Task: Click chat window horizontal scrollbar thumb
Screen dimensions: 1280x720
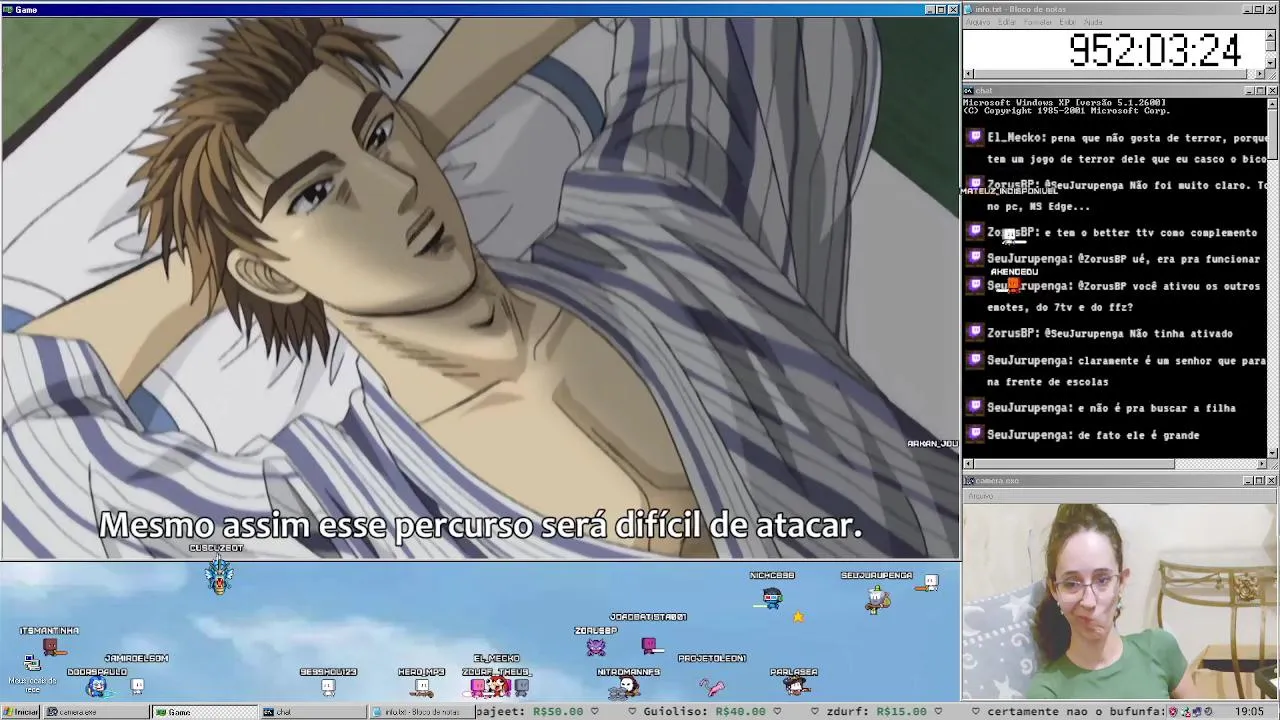Action: tap(1074, 463)
